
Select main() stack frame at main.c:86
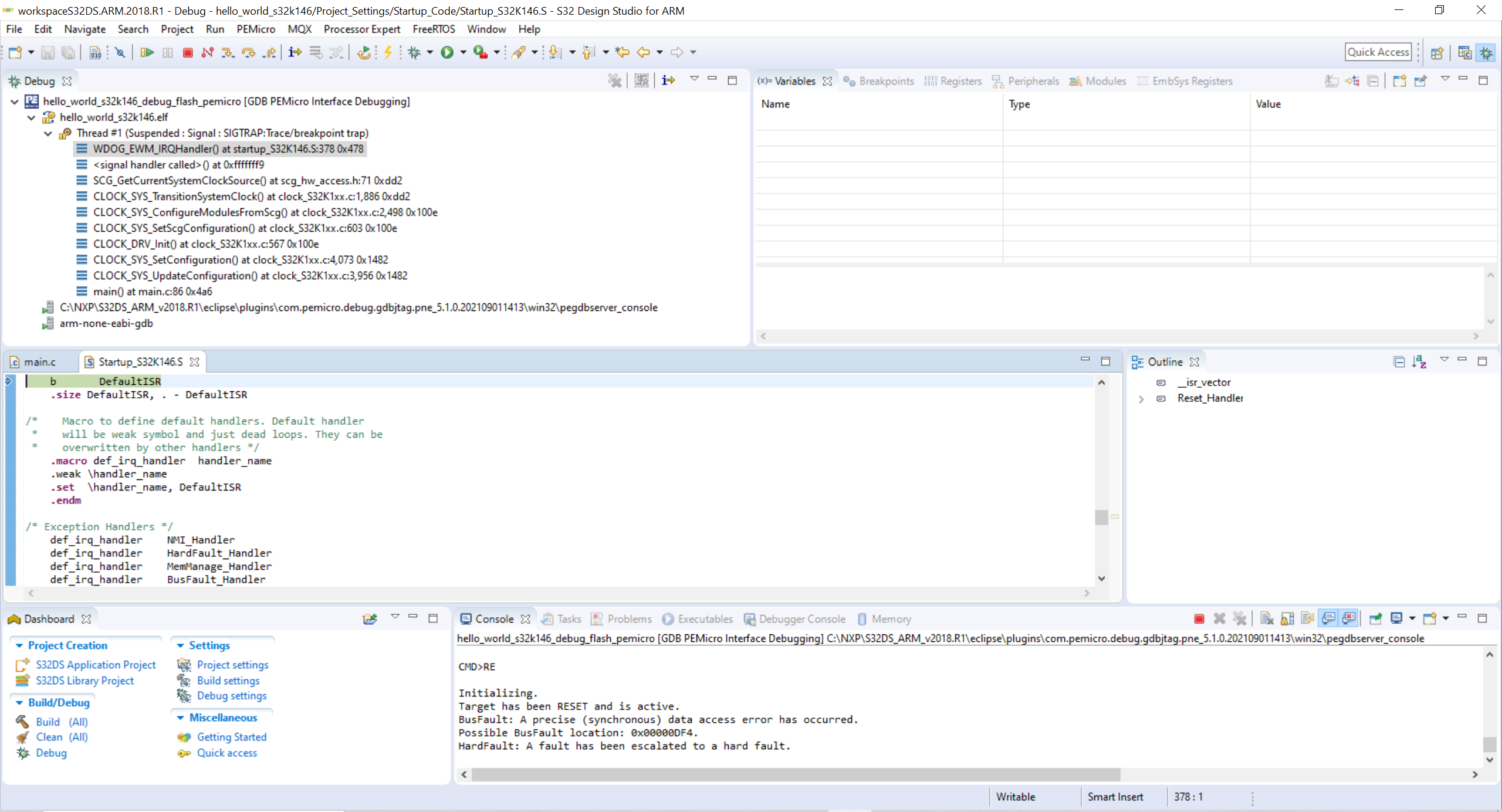(153, 292)
